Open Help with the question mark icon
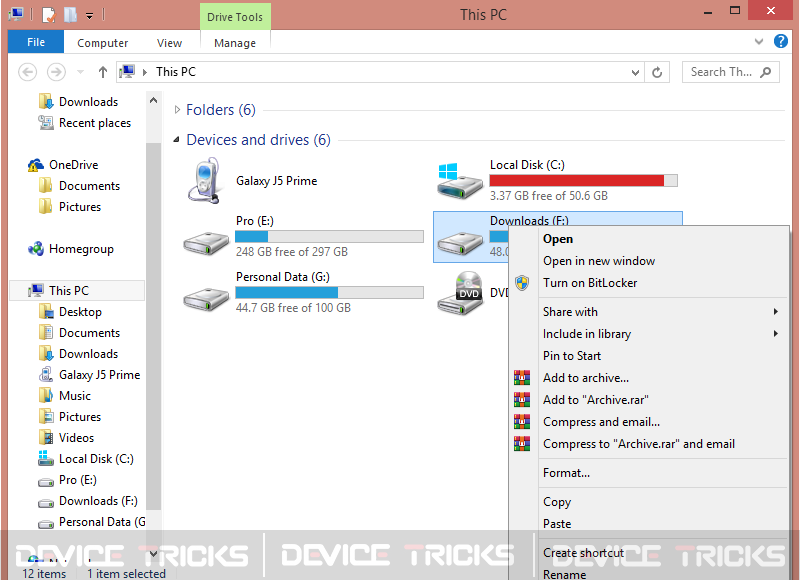This screenshot has width=800, height=580. pos(781,41)
